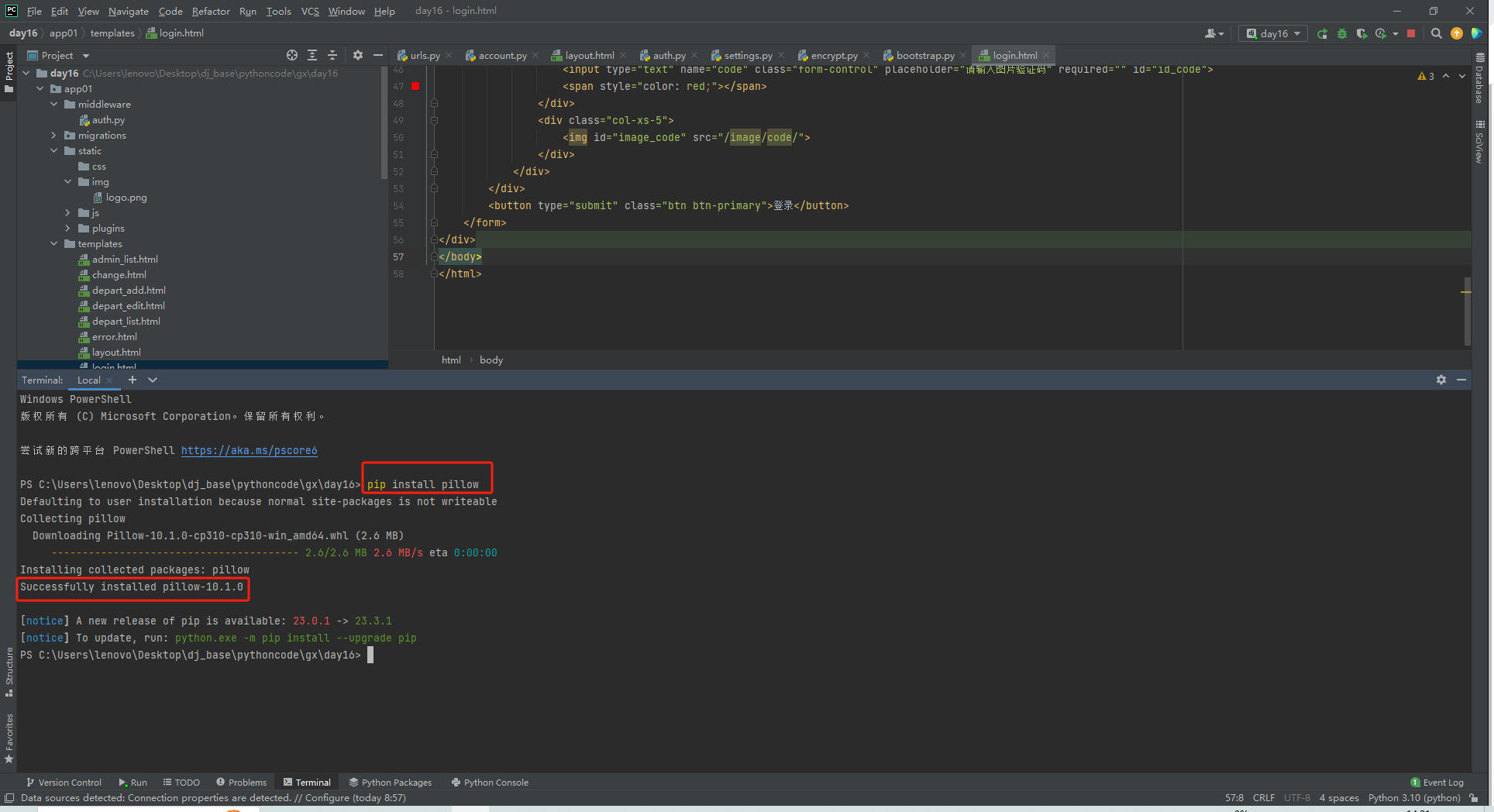Viewport: 1494px width, 812px height.
Task: Close the encrypt.py editor tab
Action: coord(866,56)
